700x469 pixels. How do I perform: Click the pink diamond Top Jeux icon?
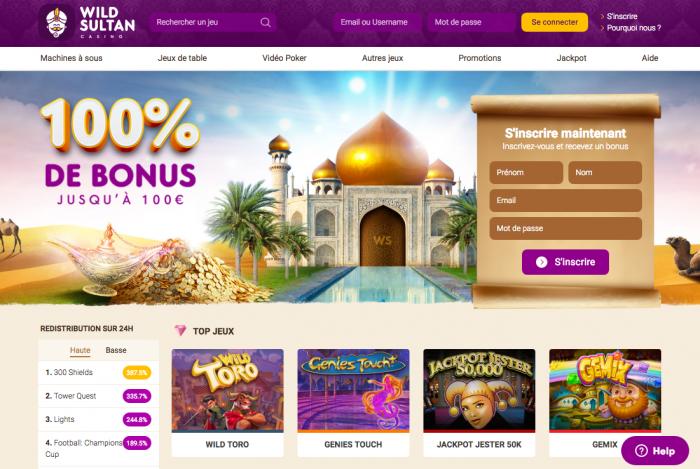coord(180,331)
